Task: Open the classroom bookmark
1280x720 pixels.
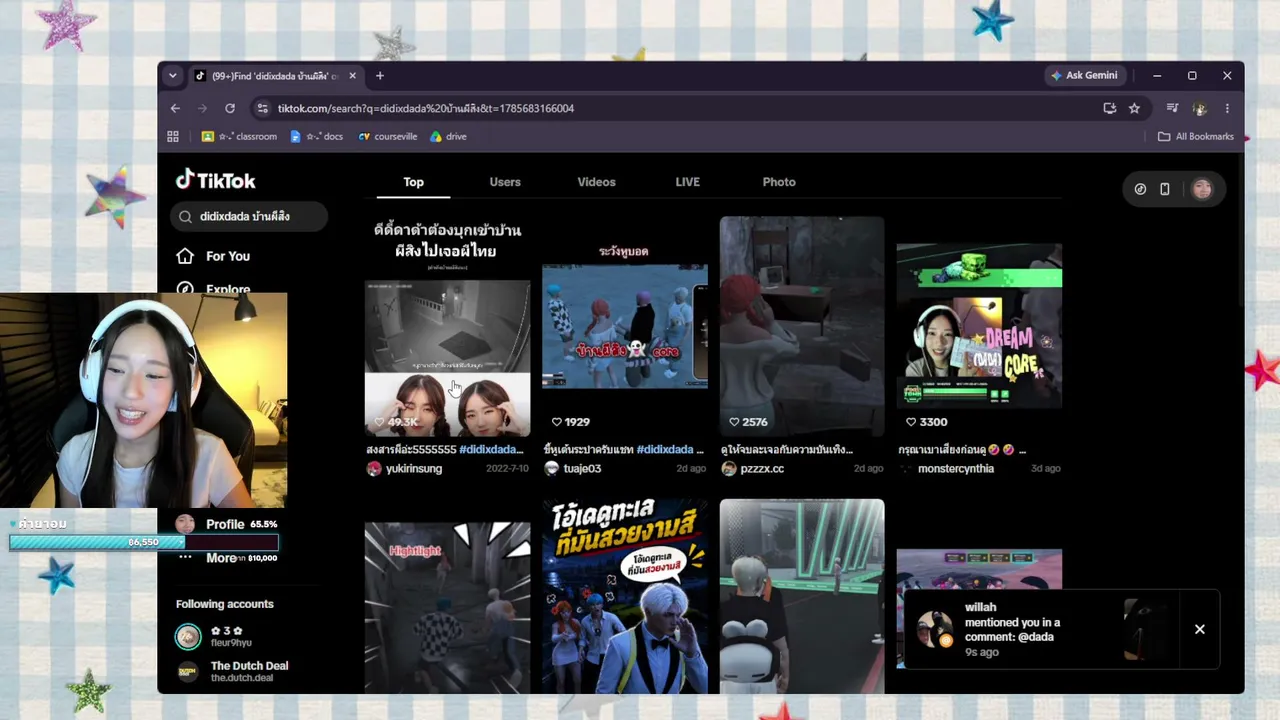Action: [240, 136]
